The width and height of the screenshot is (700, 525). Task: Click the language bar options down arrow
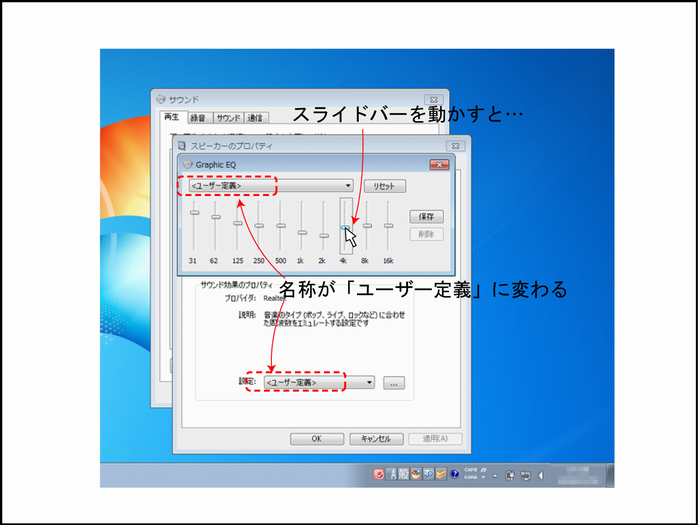tap(483, 478)
